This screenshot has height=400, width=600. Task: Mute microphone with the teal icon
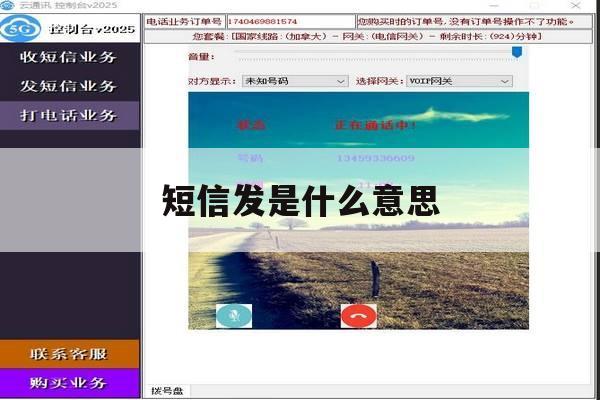234,316
